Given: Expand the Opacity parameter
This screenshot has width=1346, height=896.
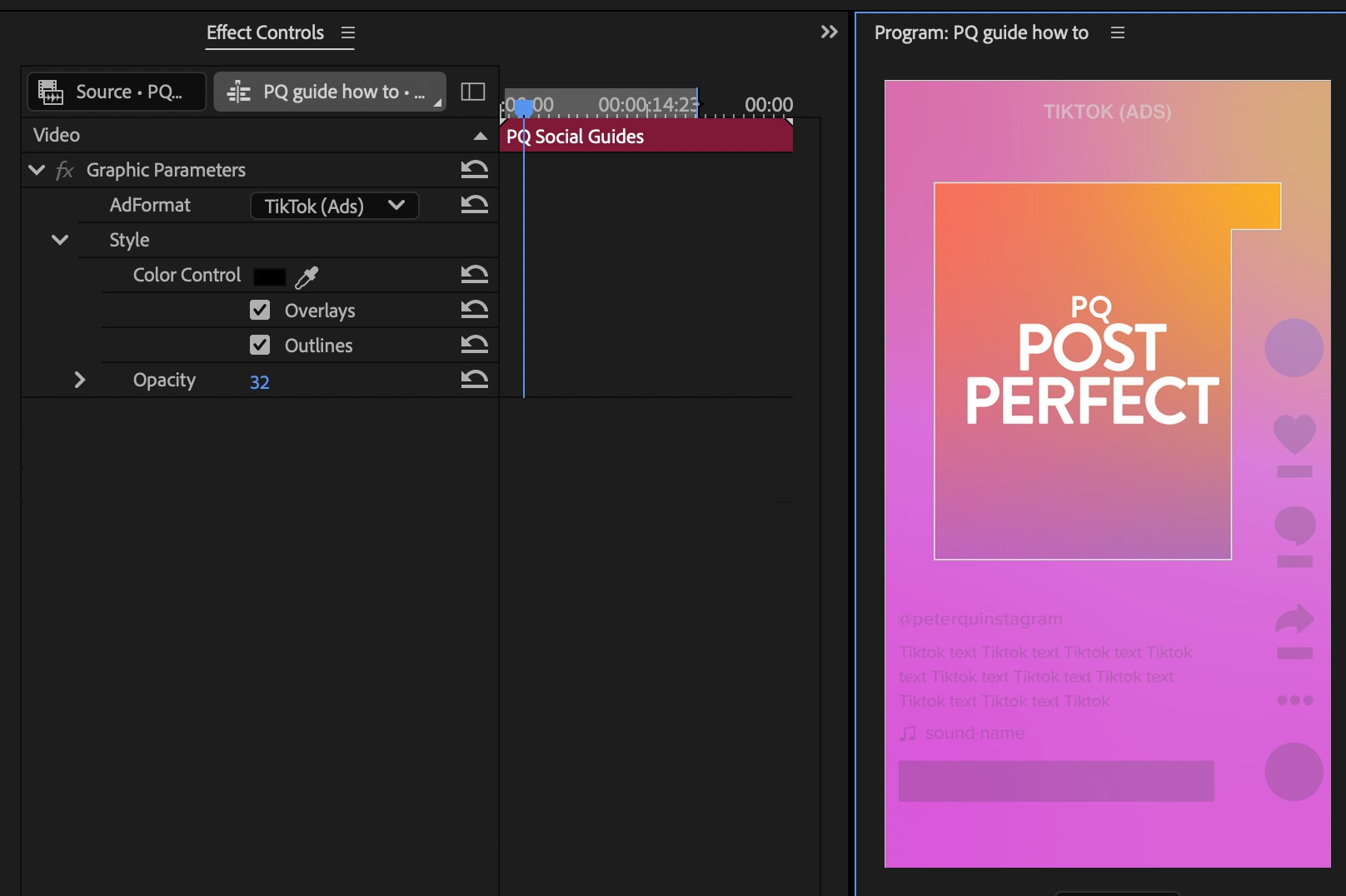Looking at the screenshot, I should [80, 380].
